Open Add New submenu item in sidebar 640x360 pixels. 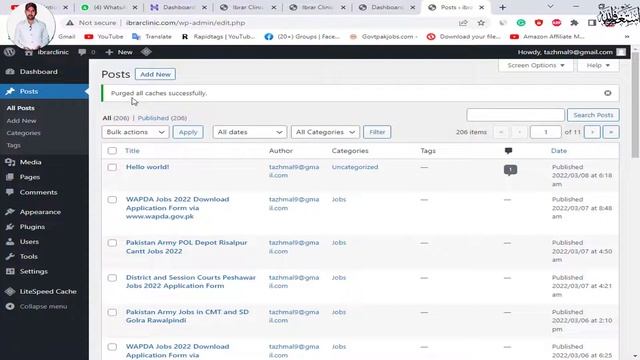click(x=21, y=121)
